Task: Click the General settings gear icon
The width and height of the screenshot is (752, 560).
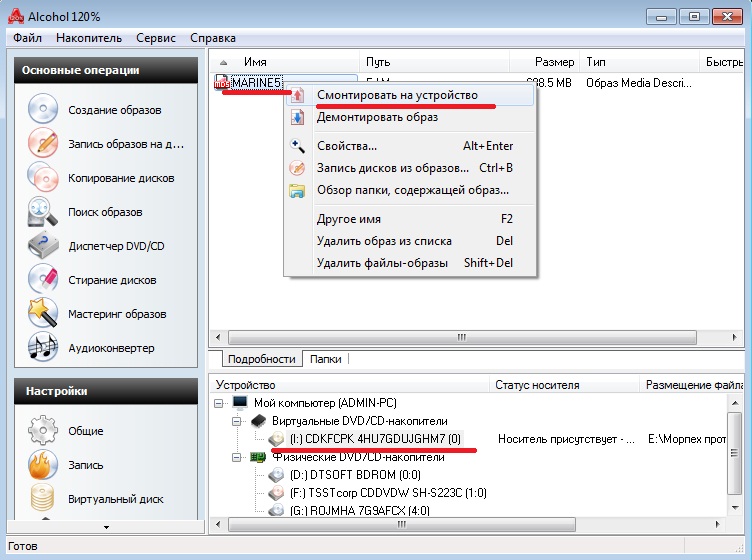Action: (x=43, y=430)
